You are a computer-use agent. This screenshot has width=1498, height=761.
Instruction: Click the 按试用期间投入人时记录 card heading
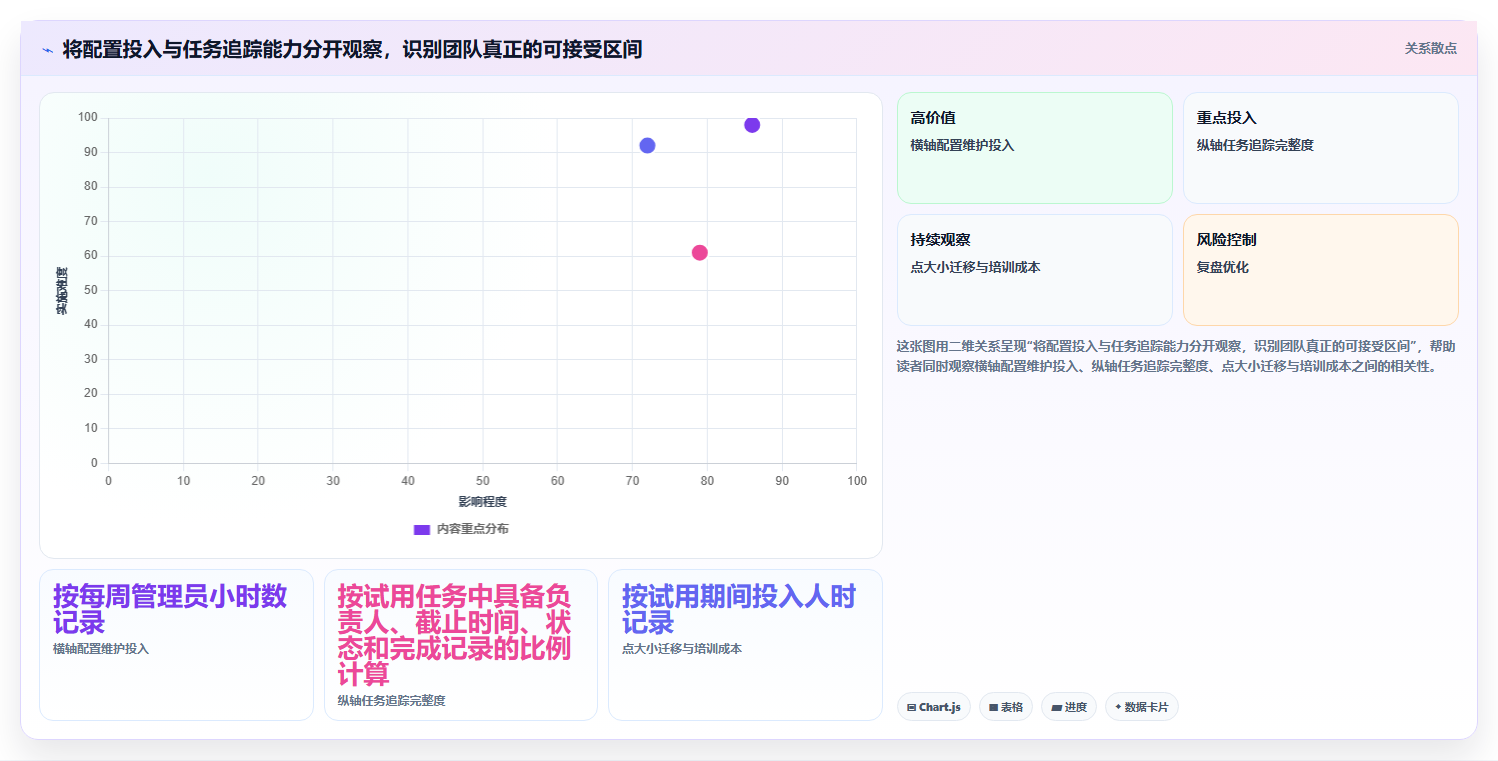[x=739, y=609]
